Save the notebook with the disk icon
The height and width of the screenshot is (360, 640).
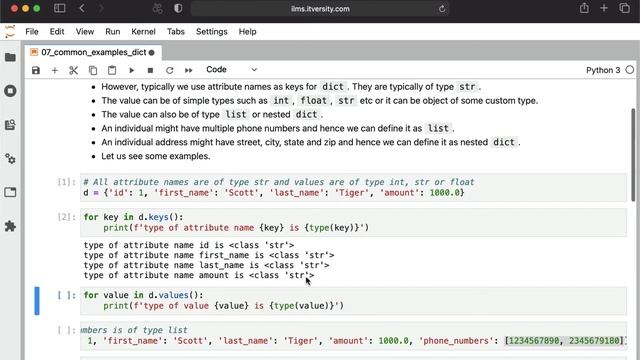click(x=36, y=70)
